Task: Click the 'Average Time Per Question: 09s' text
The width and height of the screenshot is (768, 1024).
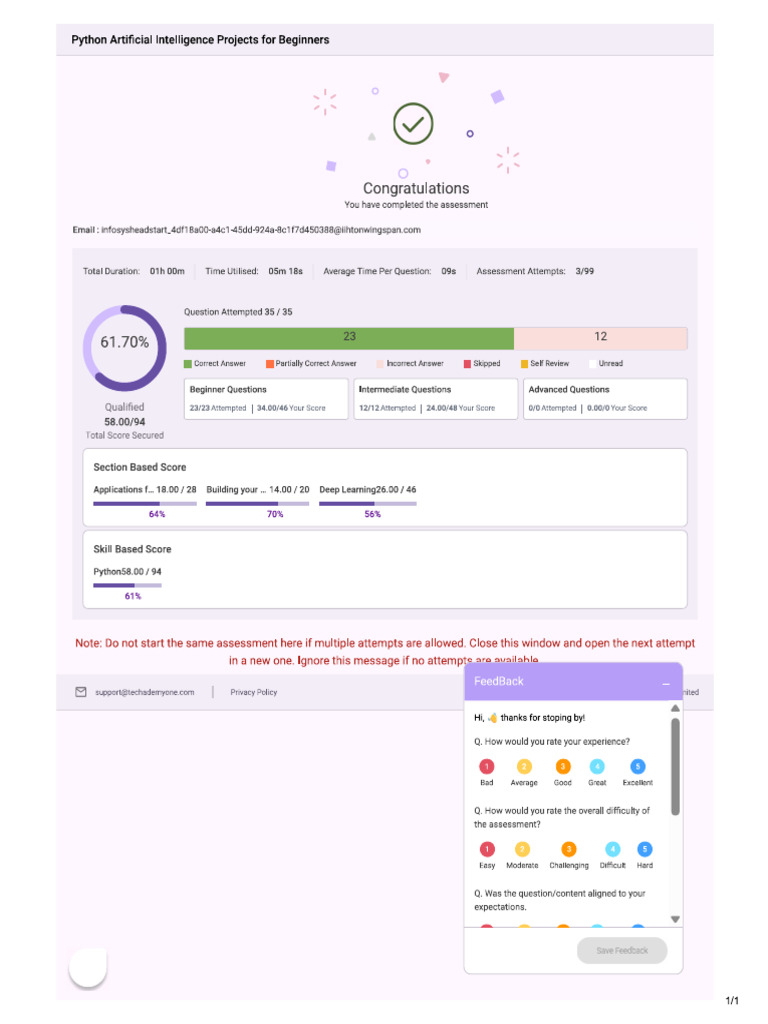Action: [x=389, y=271]
